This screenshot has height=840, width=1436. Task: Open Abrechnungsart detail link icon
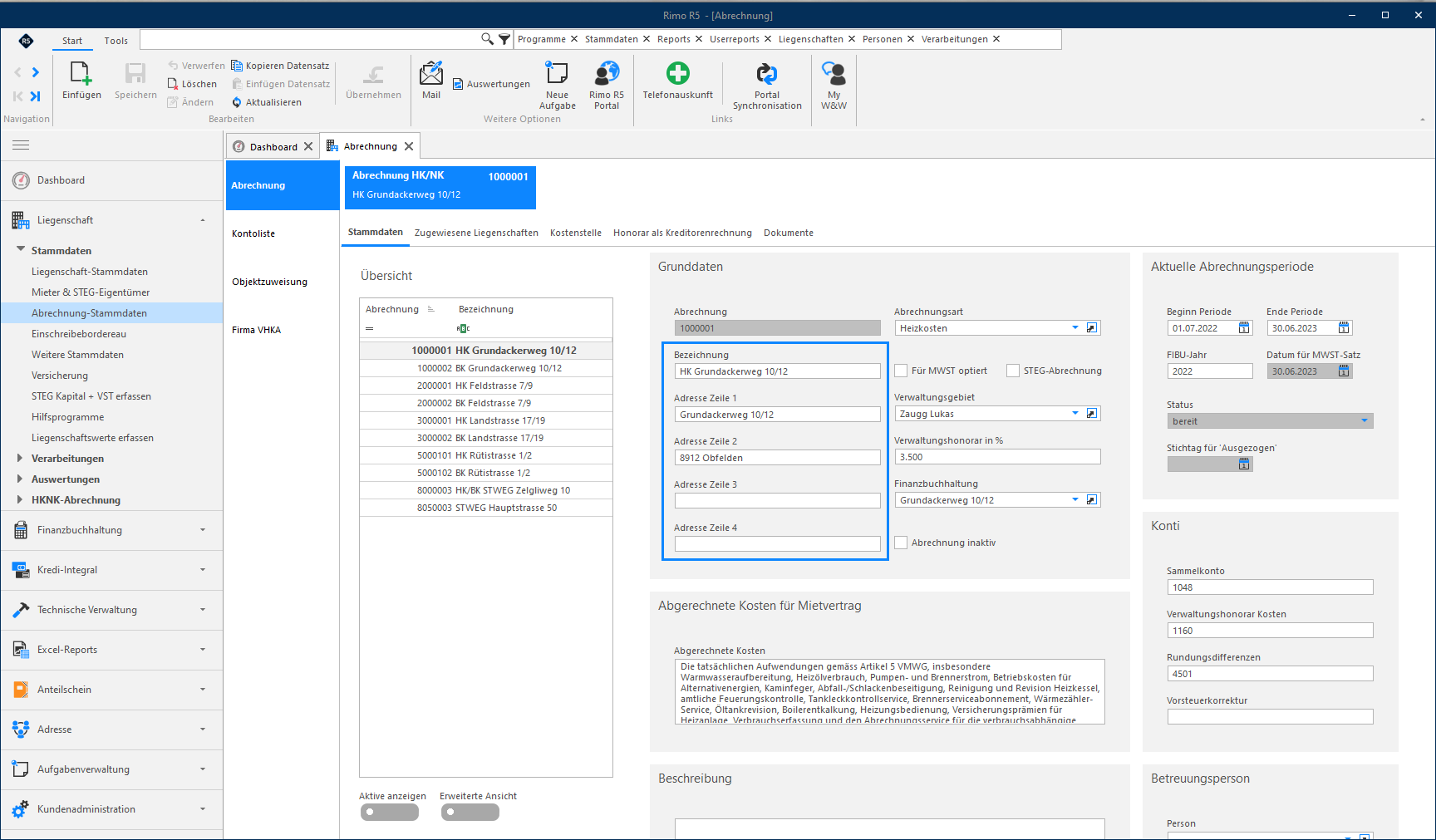pos(1092,328)
